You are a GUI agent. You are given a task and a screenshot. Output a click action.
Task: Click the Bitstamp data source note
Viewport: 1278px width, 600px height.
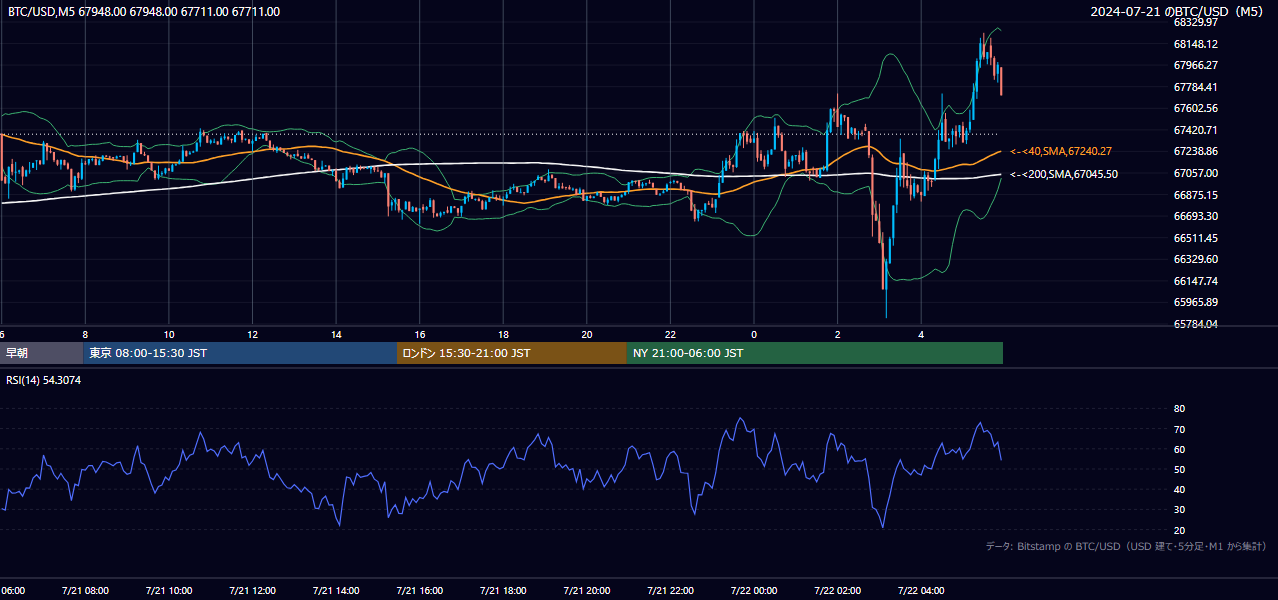tap(1126, 546)
